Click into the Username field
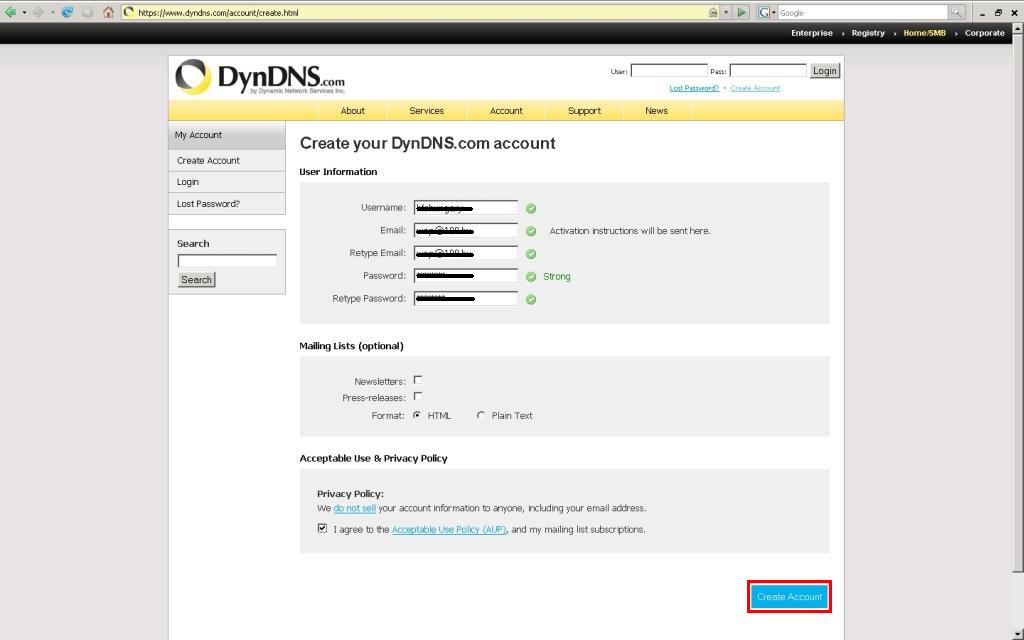The height and width of the screenshot is (640, 1024). point(466,208)
